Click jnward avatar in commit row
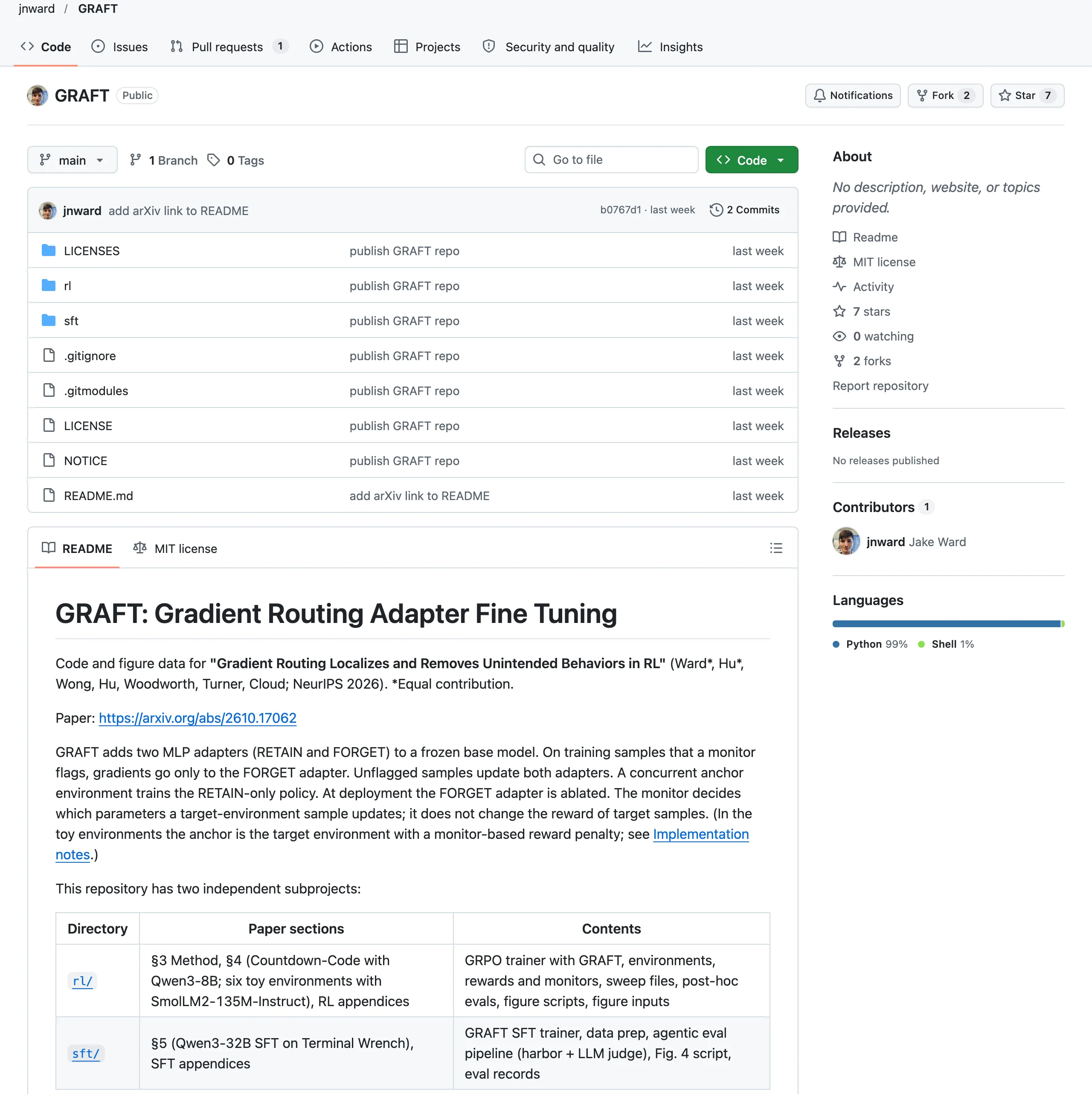 pyautogui.click(x=47, y=211)
